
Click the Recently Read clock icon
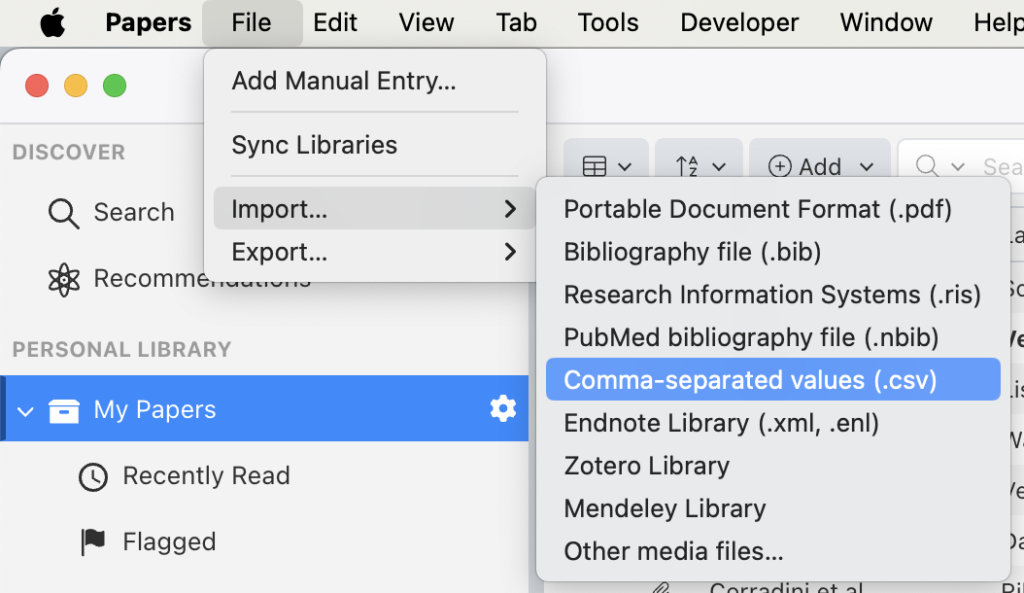pos(93,477)
